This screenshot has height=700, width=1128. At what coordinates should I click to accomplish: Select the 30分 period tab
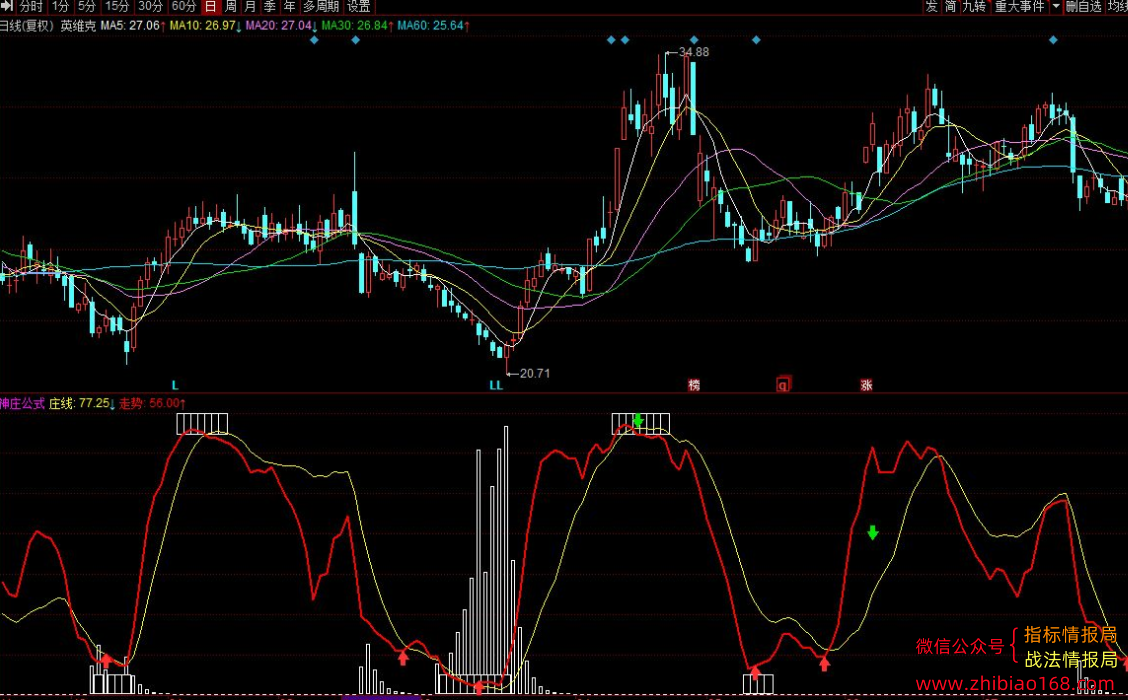[150, 6]
